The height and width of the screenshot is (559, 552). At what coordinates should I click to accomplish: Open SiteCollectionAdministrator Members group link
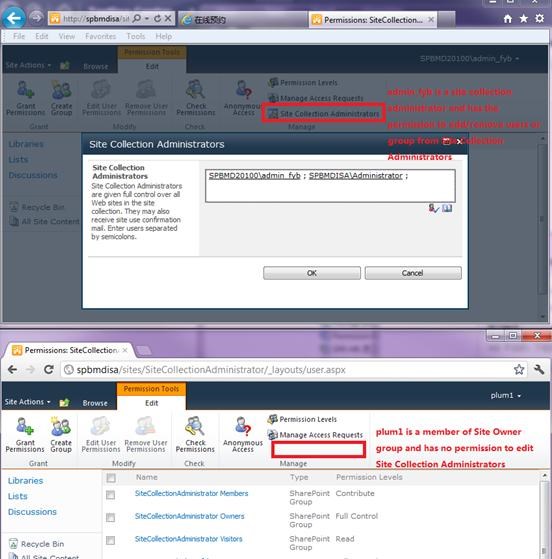coord(191,493)
